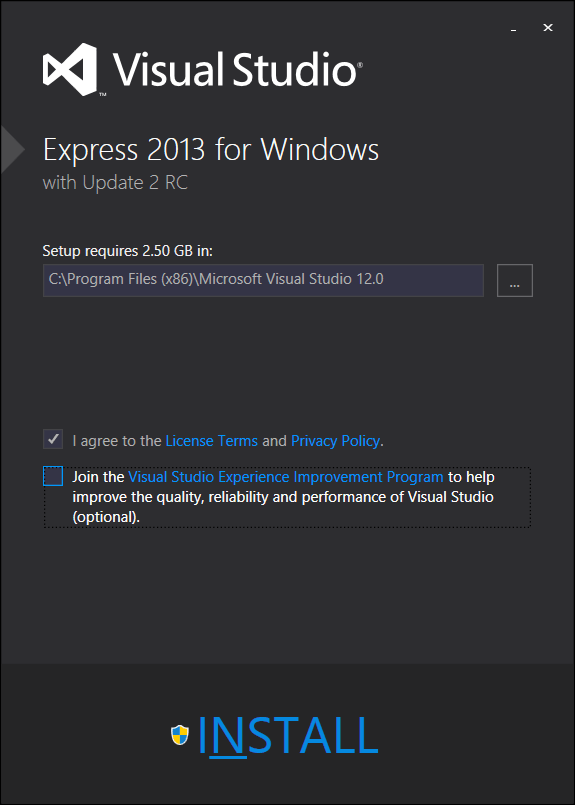Image resolution: width=575 pixels, height=805 pixels.
Task: Click the "I agree to the" label text
Action: [117, 441]
